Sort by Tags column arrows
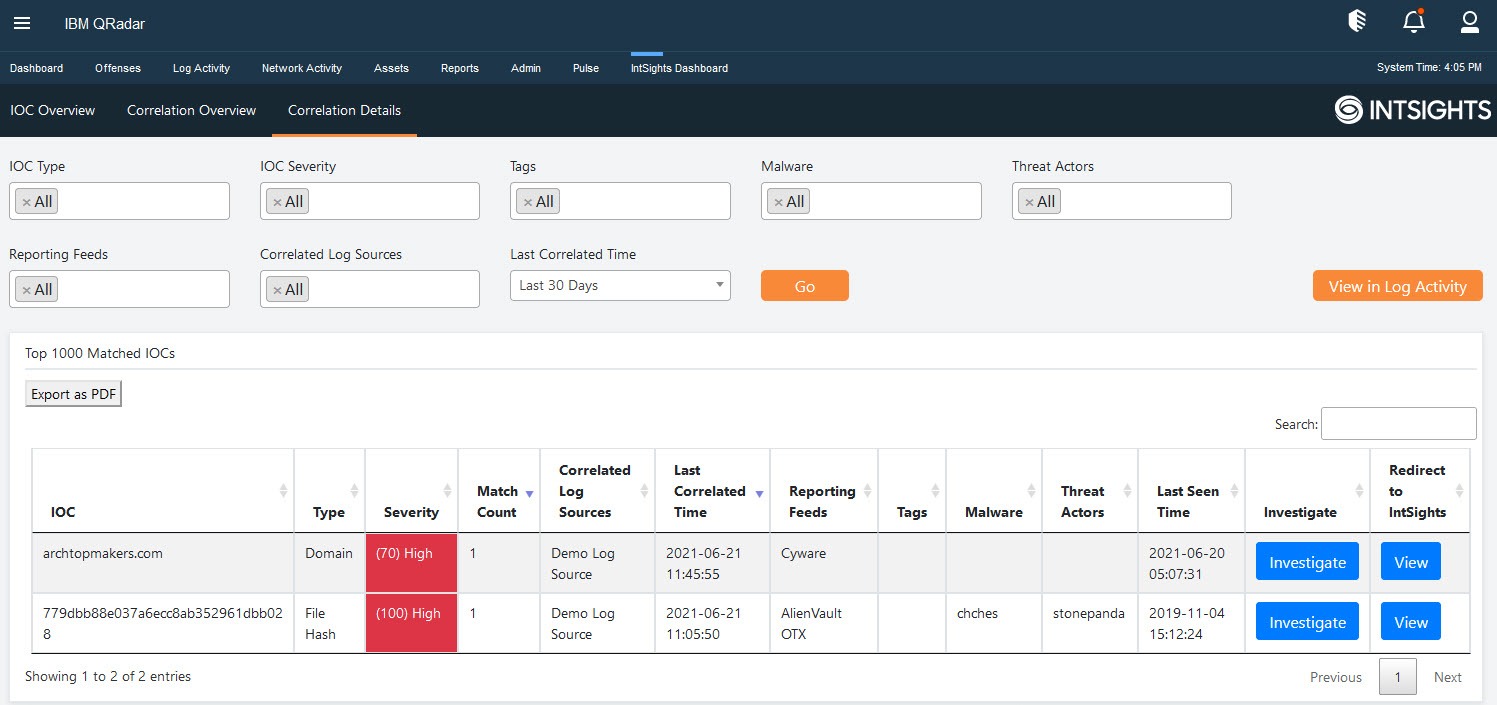This screenshot has width=1497, height=705. point(934,491)
